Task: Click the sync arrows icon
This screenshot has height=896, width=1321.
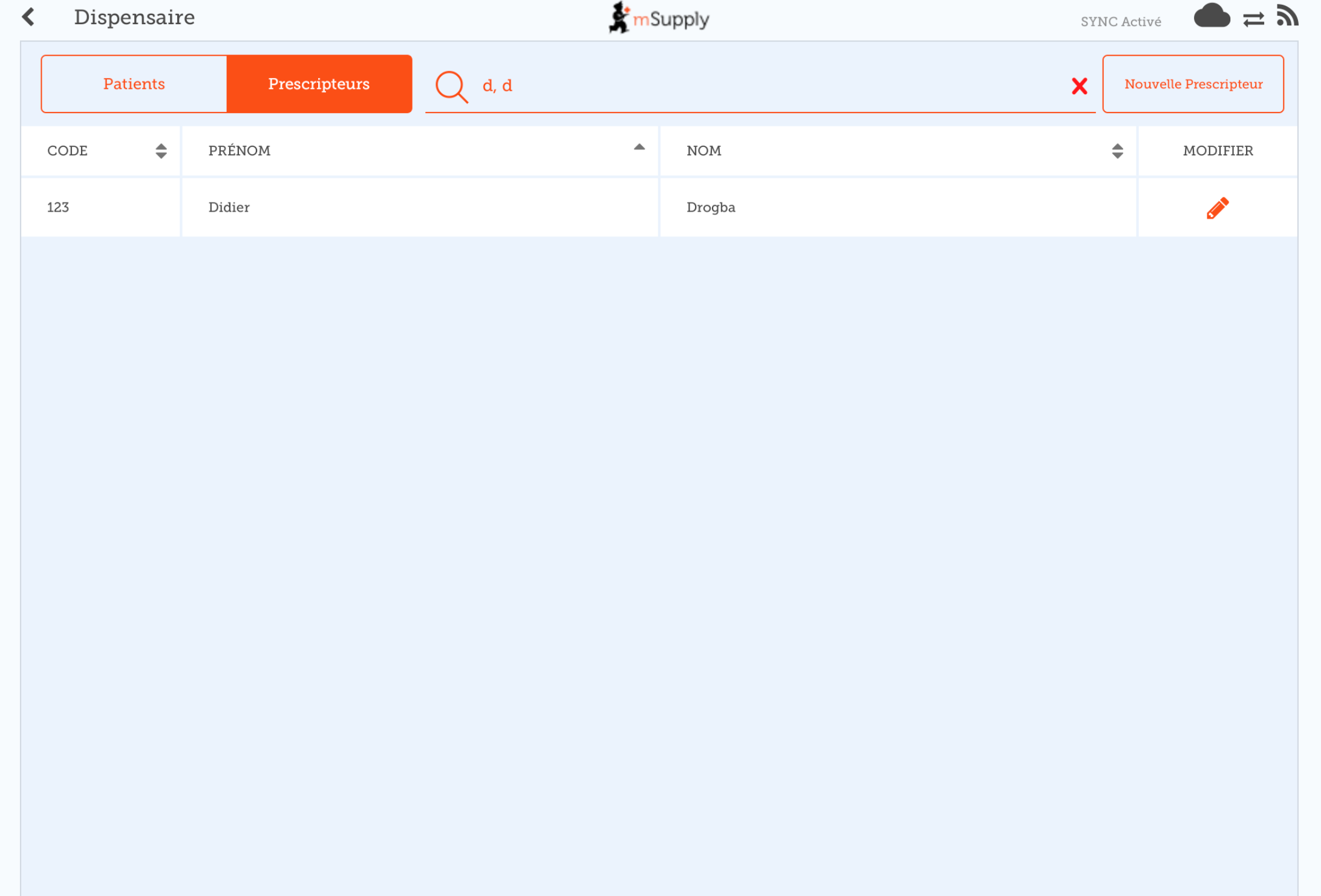Action: [x=1253, y=19]
